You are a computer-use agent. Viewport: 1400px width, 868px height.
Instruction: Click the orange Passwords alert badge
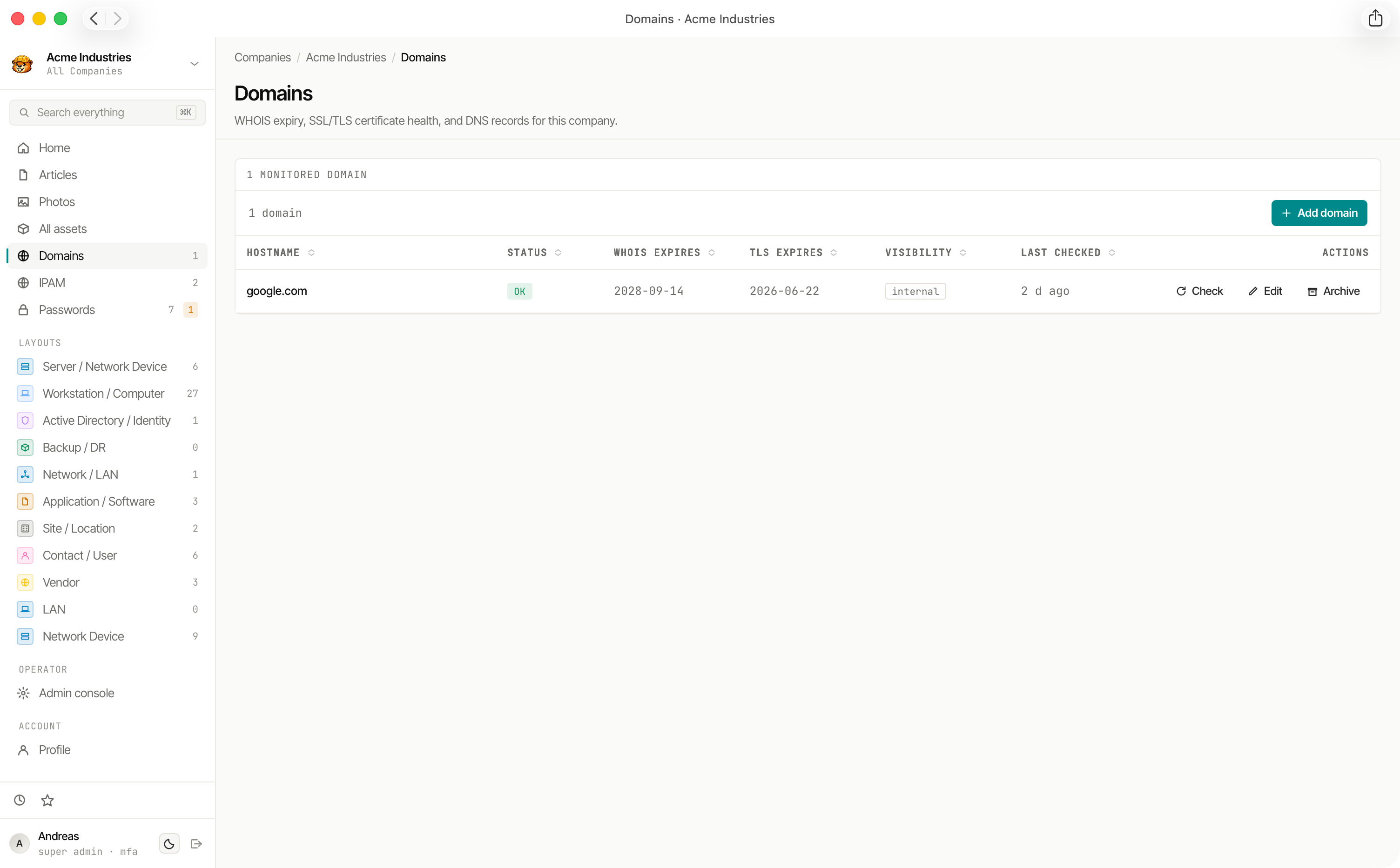pos(191,310)
